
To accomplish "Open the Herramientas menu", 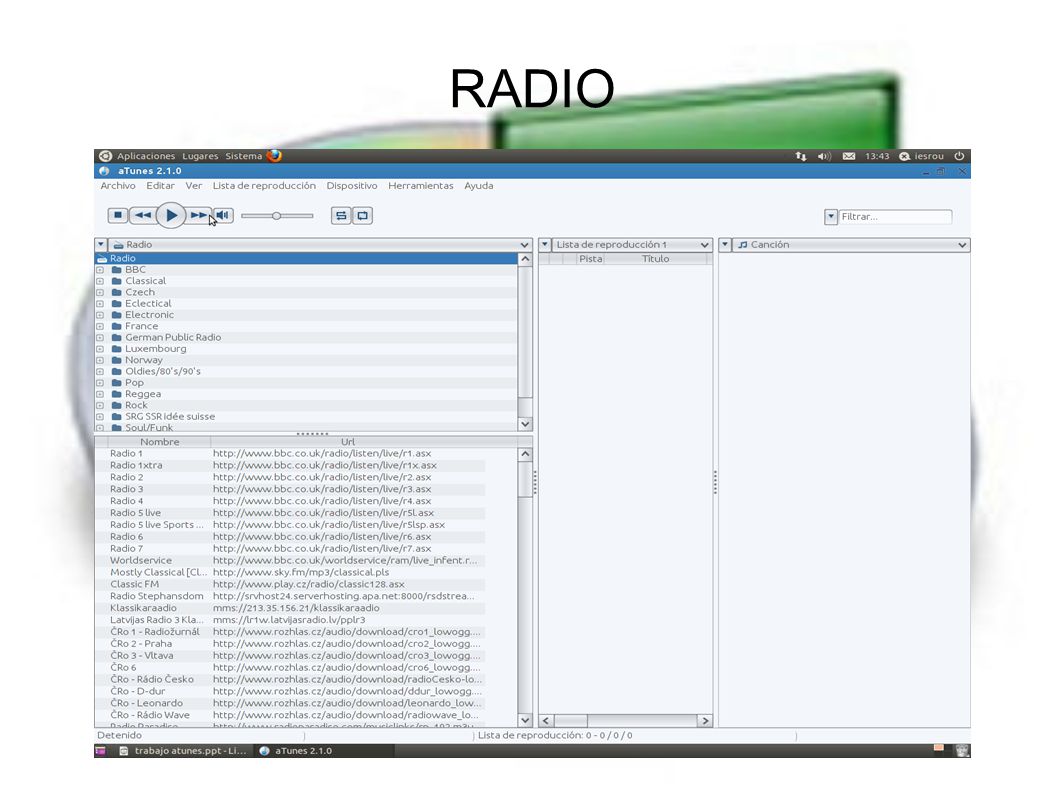I will click(x=421, y=186).
